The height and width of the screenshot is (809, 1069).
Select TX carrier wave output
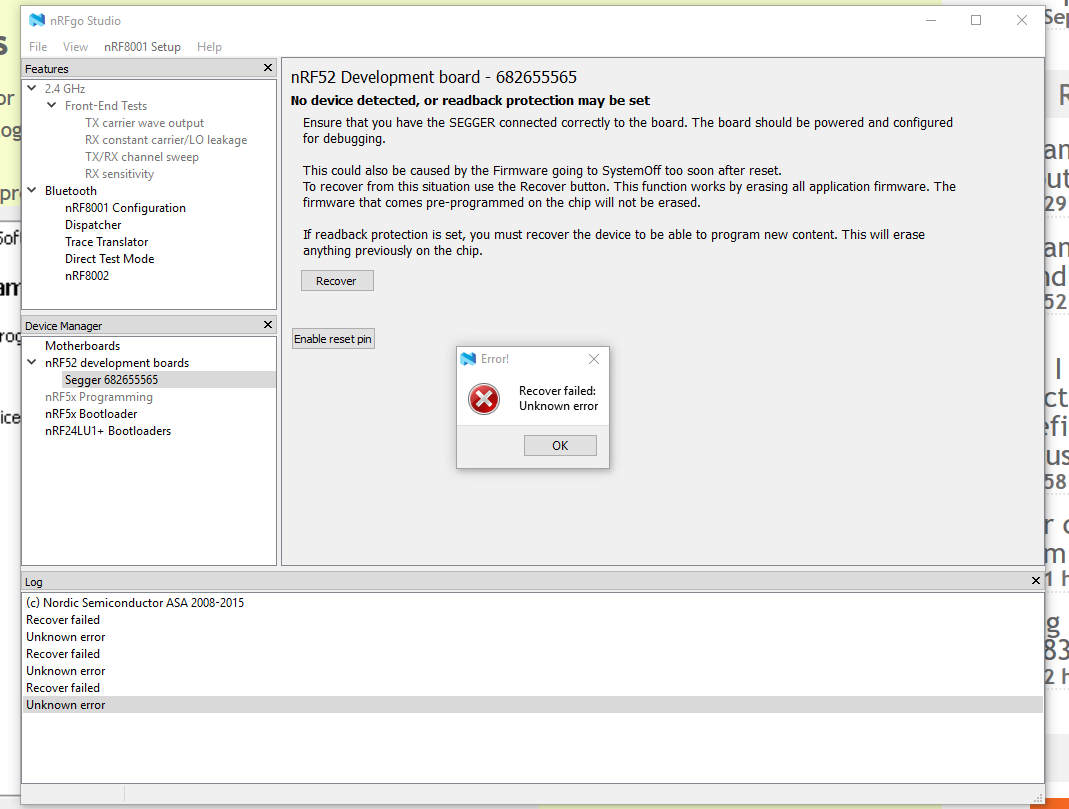point(145,123)
